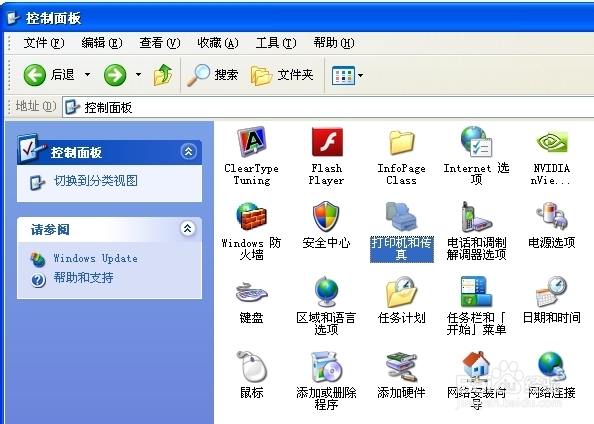The image size is (594, 424).
Task: Open 帮助和支持 link
Action: pos(83,278)
